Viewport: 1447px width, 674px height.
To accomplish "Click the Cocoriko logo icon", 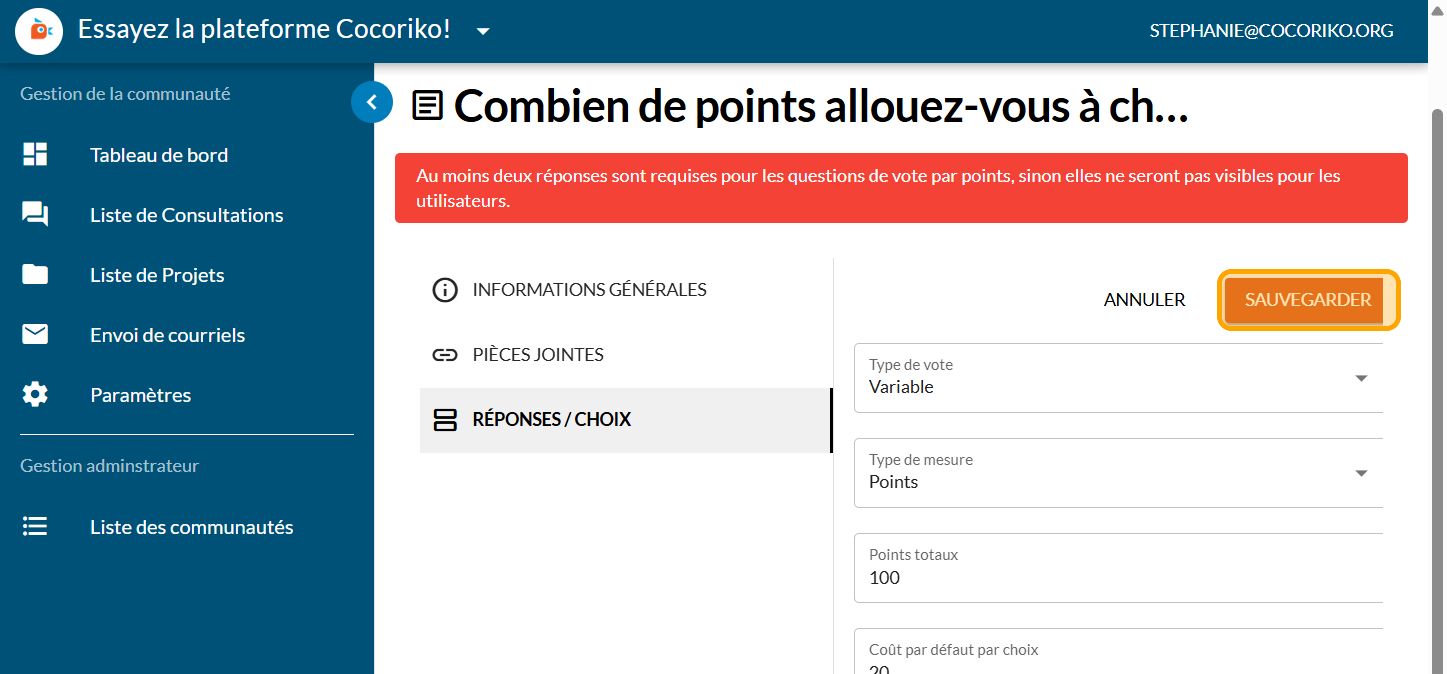I will [x=40, y=31].
